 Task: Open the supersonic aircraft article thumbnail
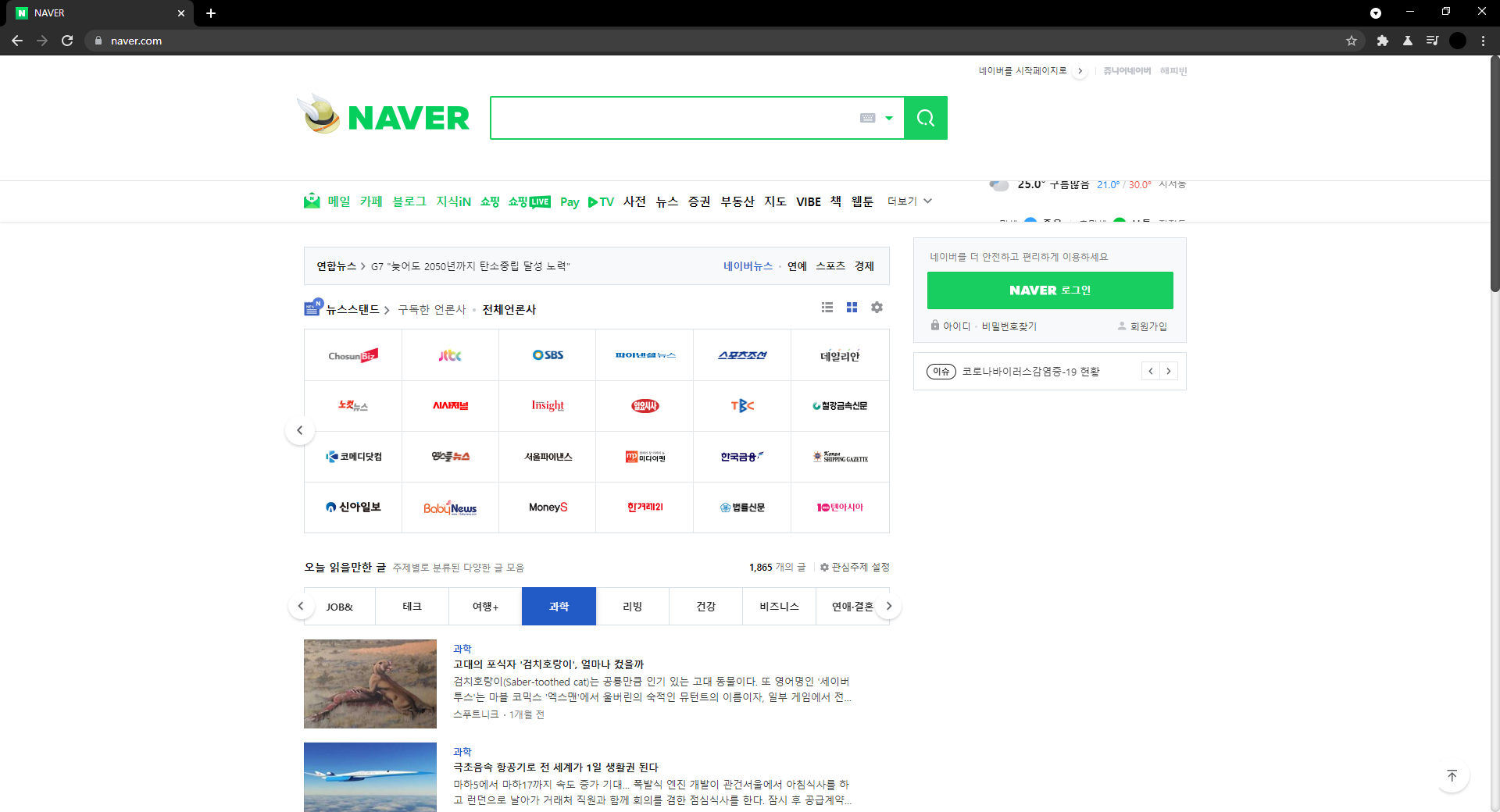[x=370, y=777]
